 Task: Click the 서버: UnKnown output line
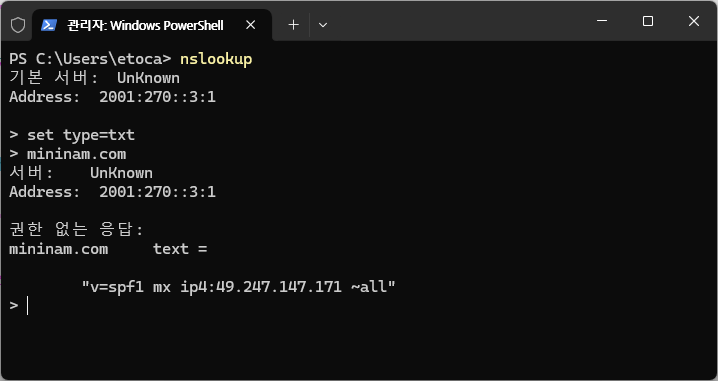[x=81, y=173]
